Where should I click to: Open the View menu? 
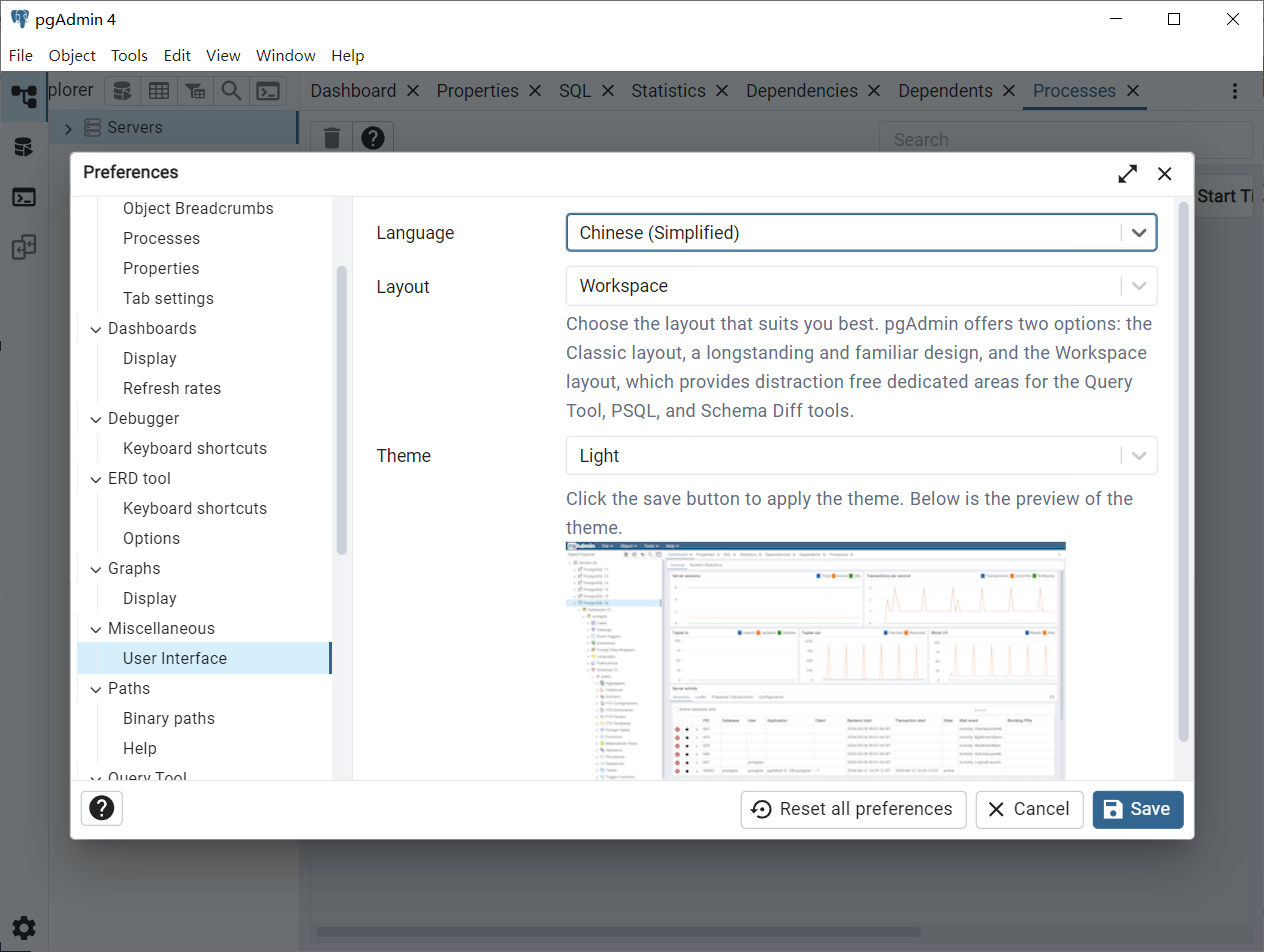[224, 56]
